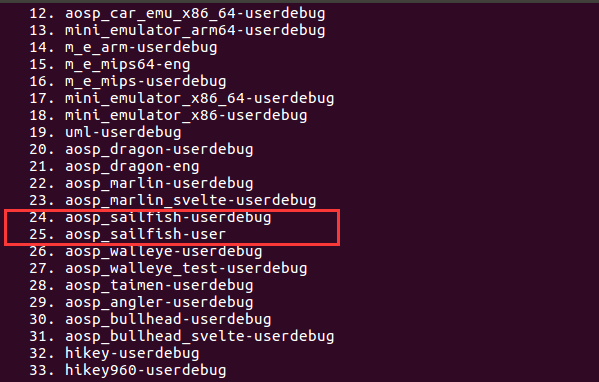
Task: Click mini_emulator_arm64-userdebug text
Action: (x=195, y=30)
